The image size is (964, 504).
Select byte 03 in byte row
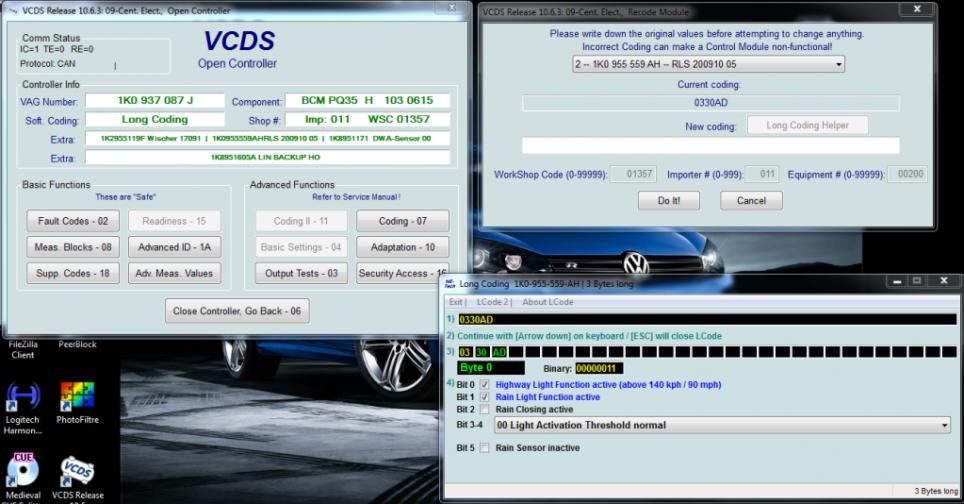(x=465, y=352)
